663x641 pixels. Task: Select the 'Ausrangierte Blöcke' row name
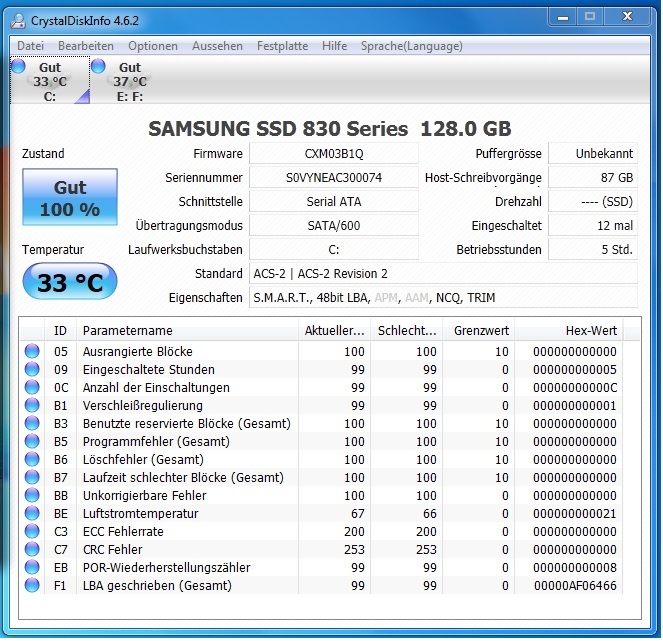pos(137,351)
